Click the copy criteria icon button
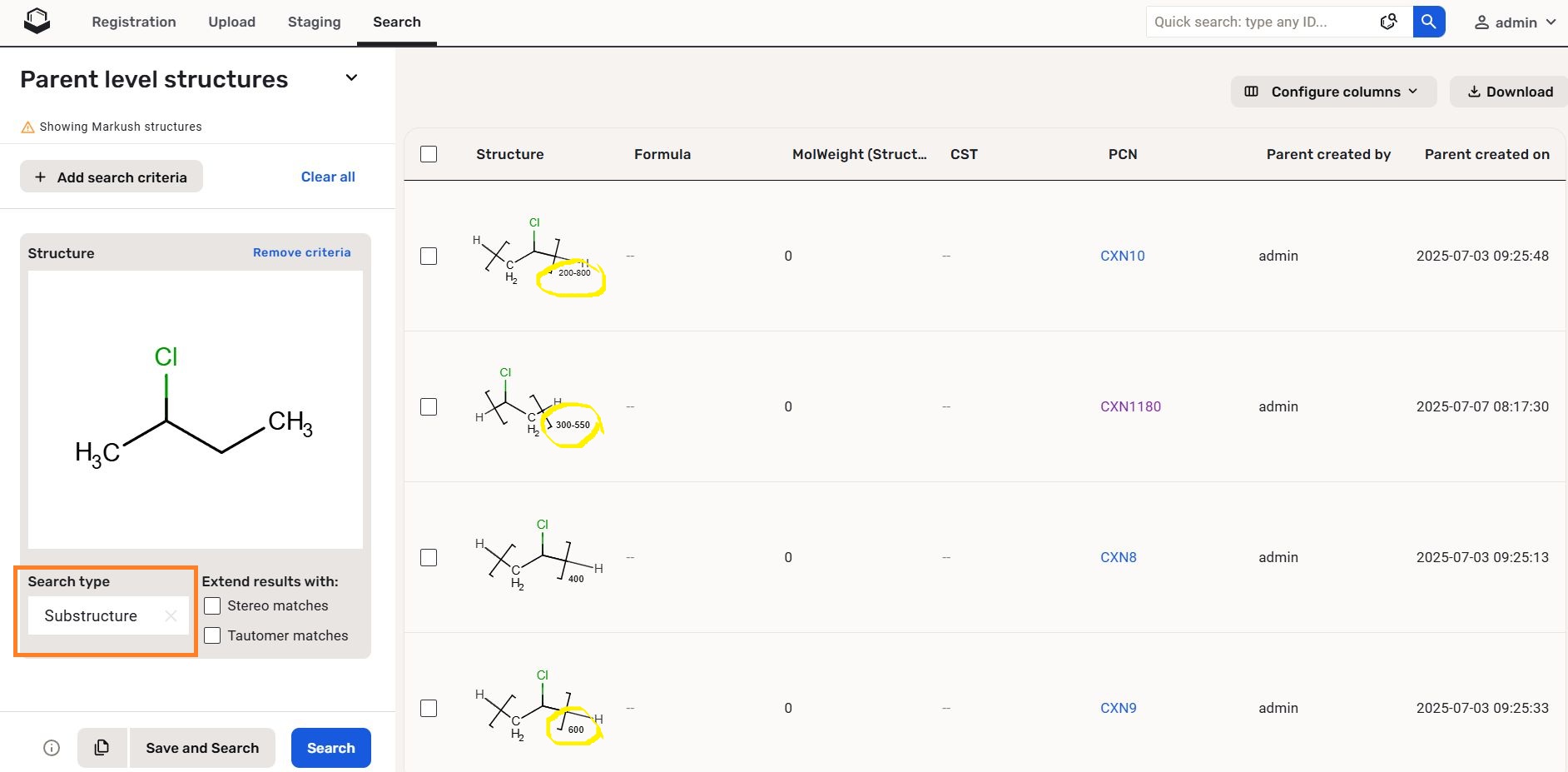The image size is (1568, 772). click(102, 748)
